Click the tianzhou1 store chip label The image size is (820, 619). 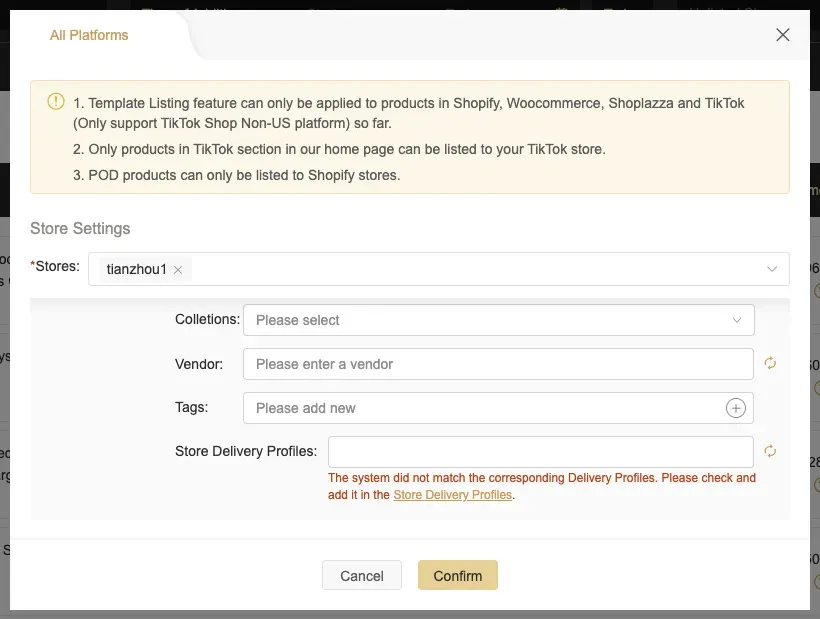tap(136, 270)
